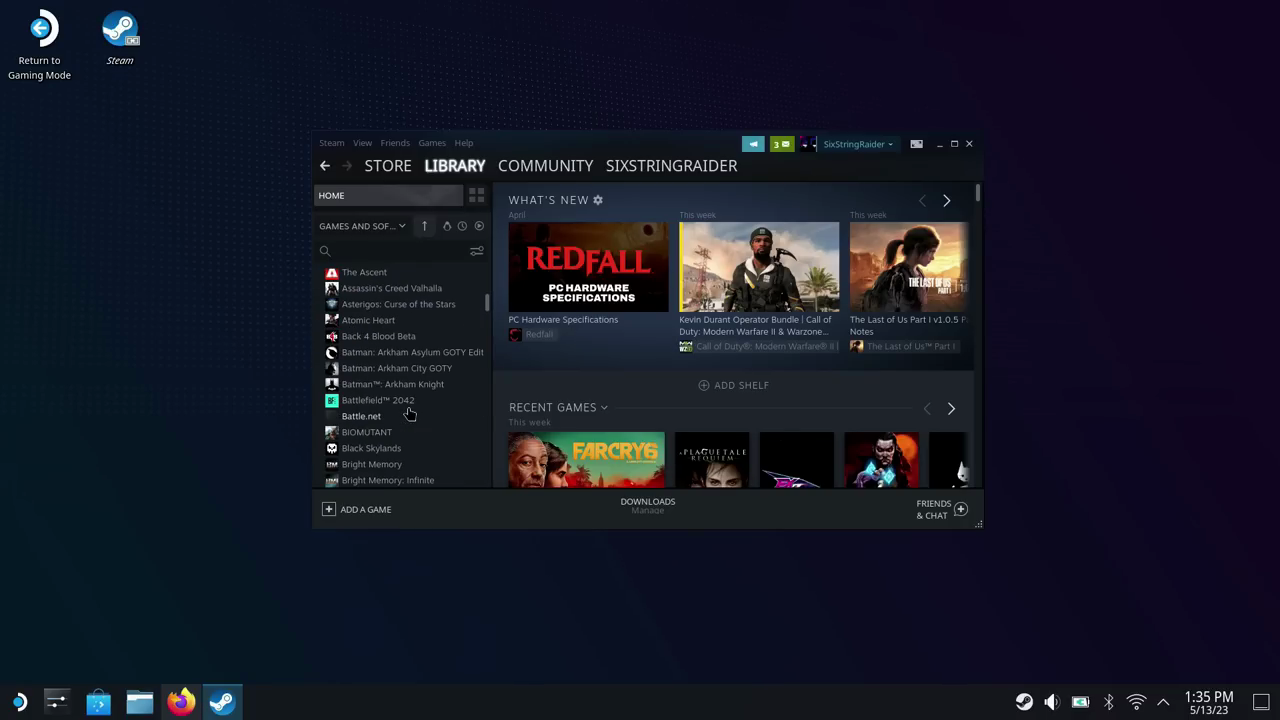
Task: Click the SixStringRaider avatar picture
Action: [808, 144]
